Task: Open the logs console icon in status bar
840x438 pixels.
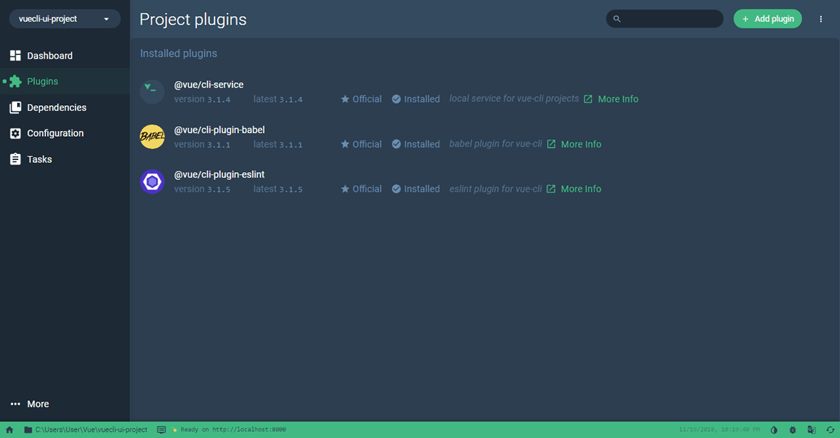Action: [x=161, y=429]
